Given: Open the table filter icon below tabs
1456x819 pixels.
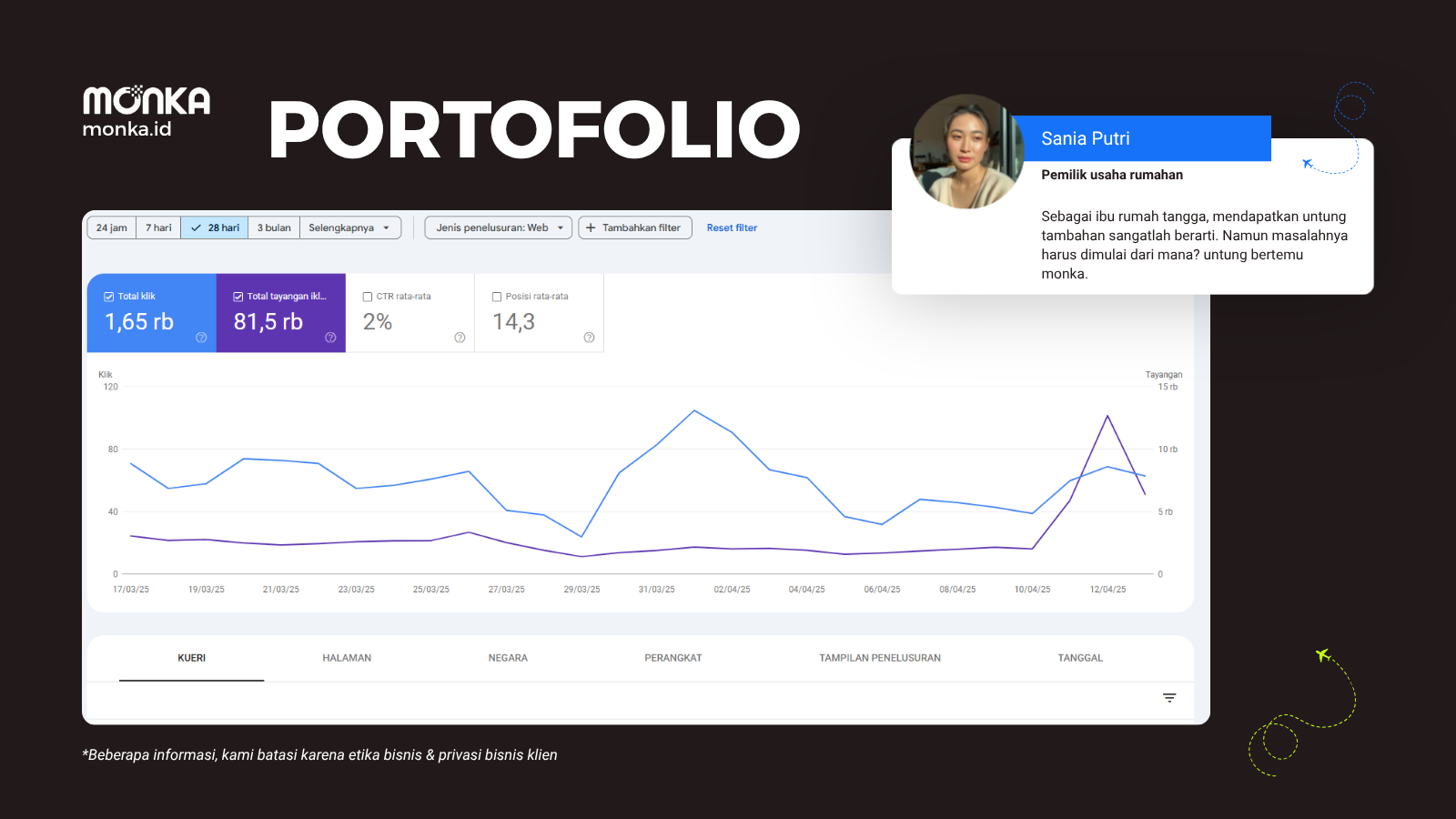Looking at the screenshot, I should tap(1169, 698).
